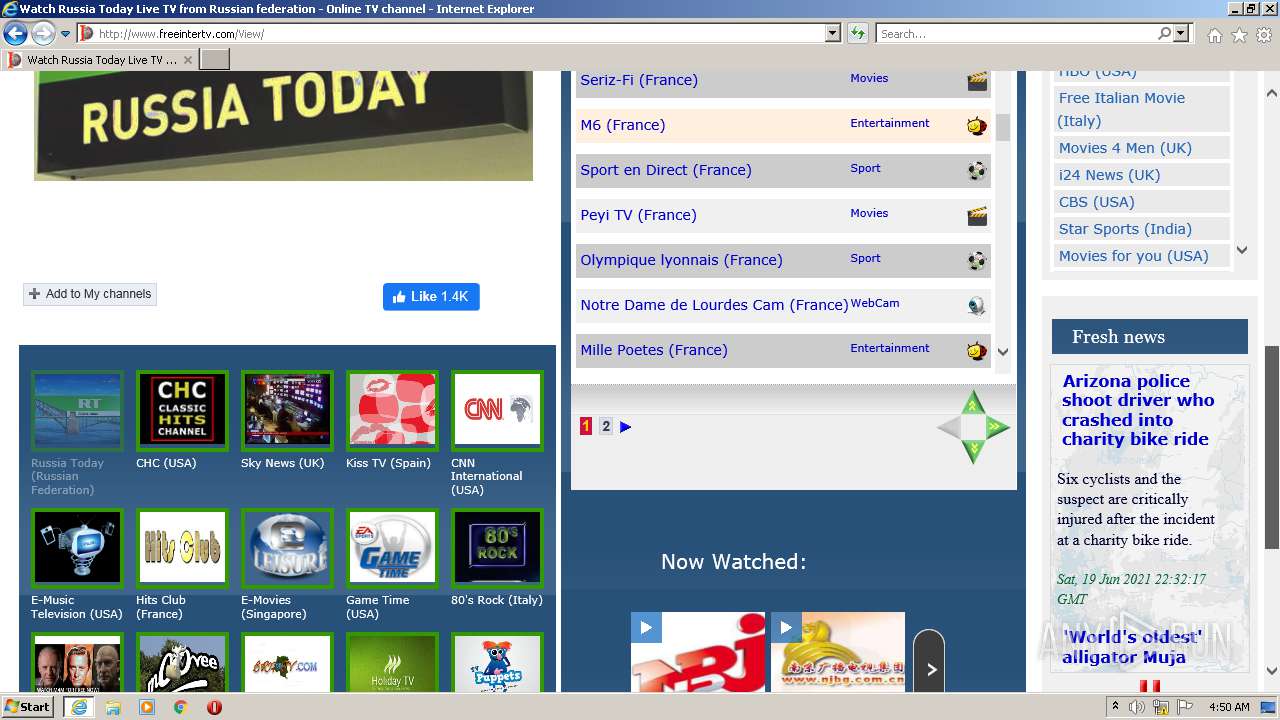This screenshot has width=1280, height=720.
Task: Click the soccer ball icon for Sport en Direct
Action: (x=977, y=171)
